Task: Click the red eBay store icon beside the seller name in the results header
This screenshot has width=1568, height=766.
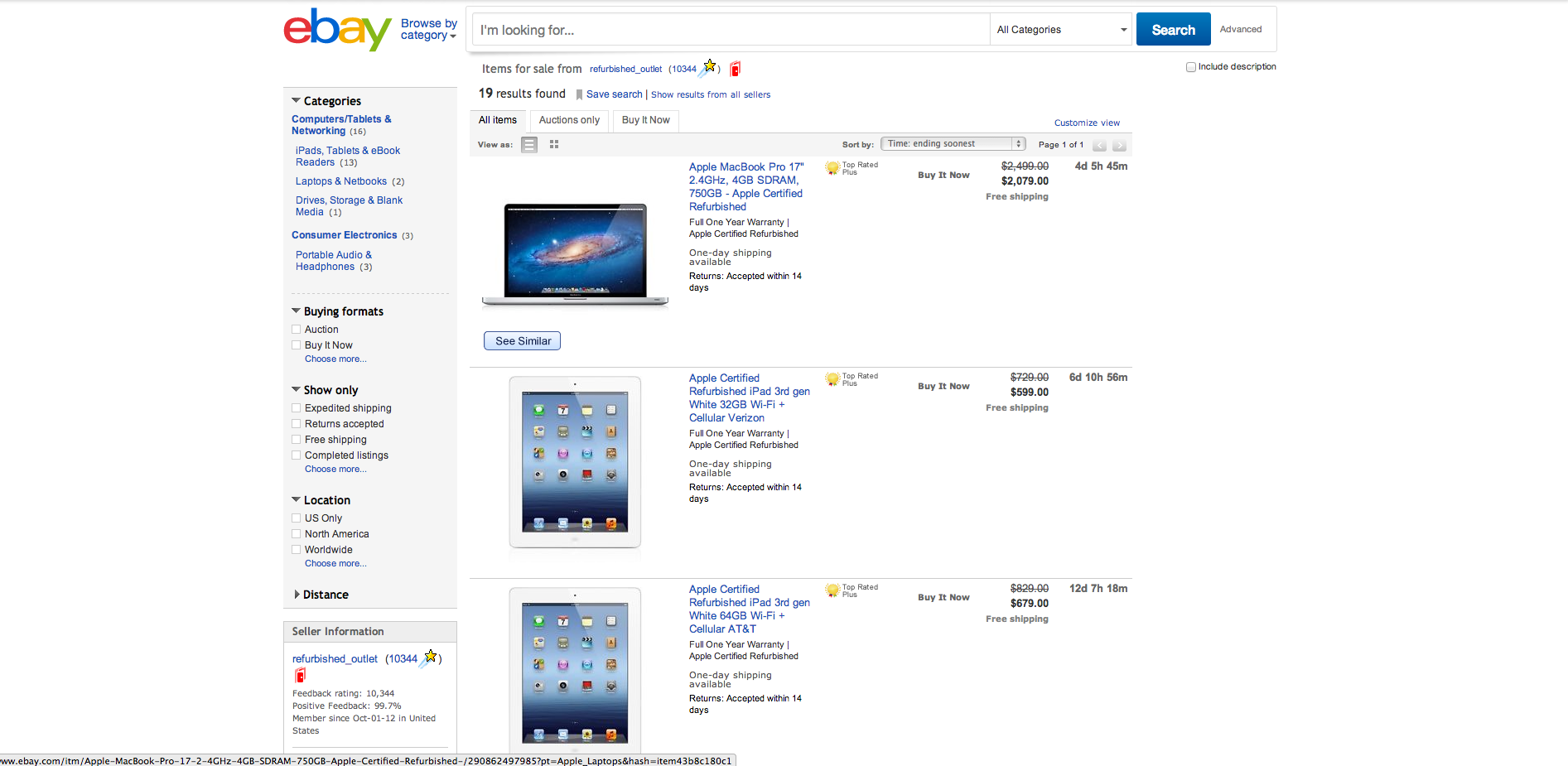Action: point(735,69)
